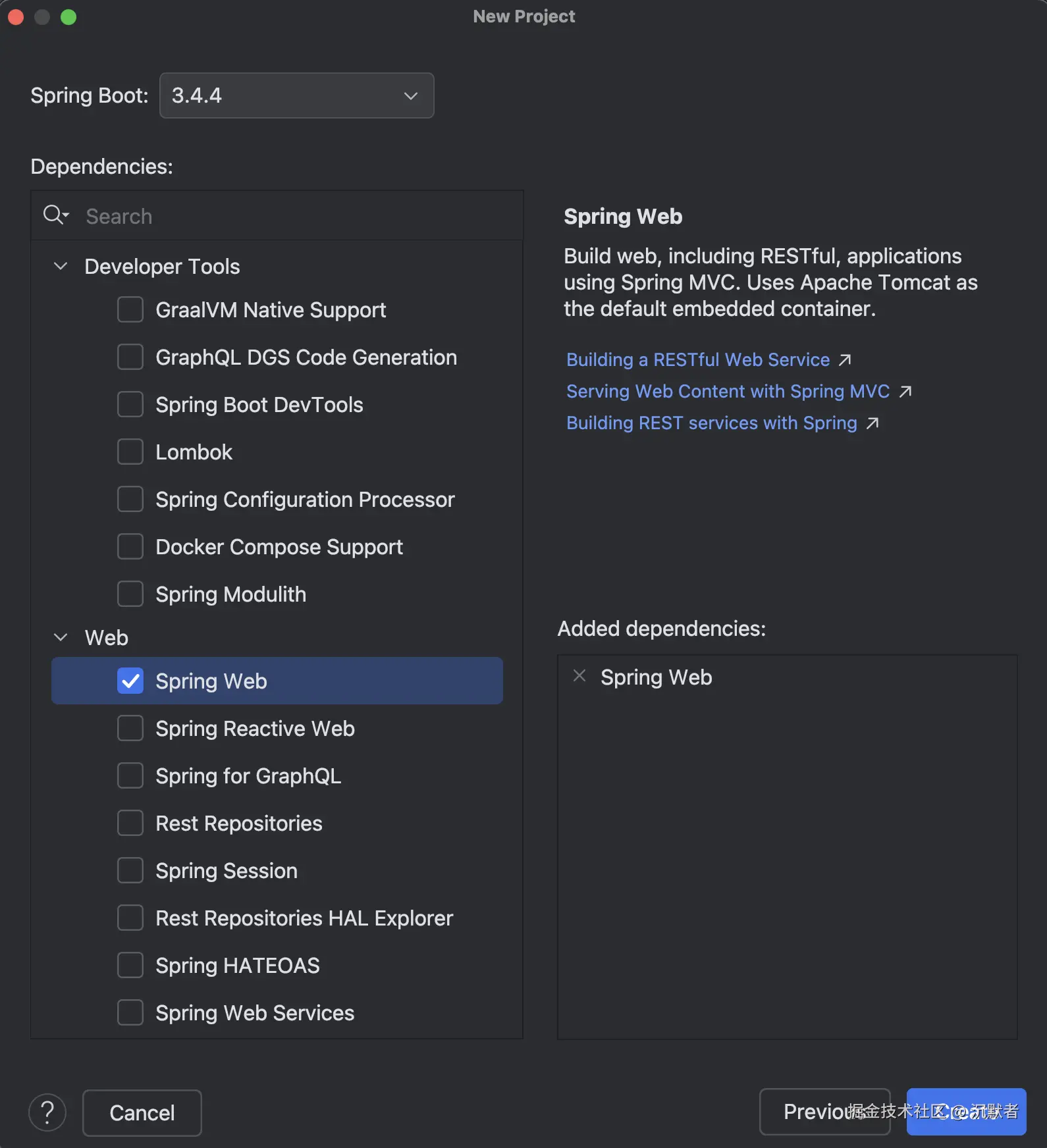Enable the Spring Session checkbox
The width and height of the screenshot is (1047, 1148).
[130, 871]
